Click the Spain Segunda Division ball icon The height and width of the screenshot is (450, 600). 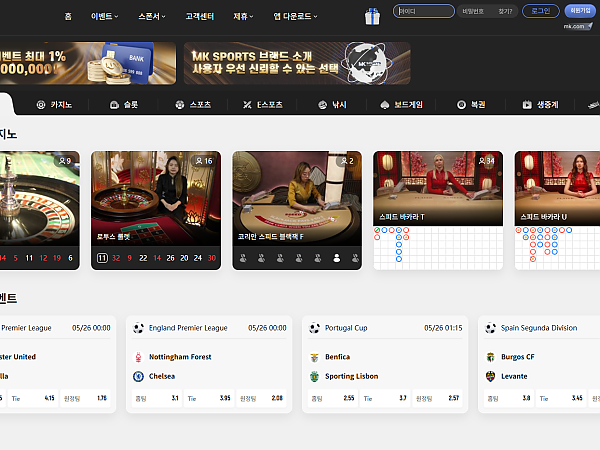[490, 328]
